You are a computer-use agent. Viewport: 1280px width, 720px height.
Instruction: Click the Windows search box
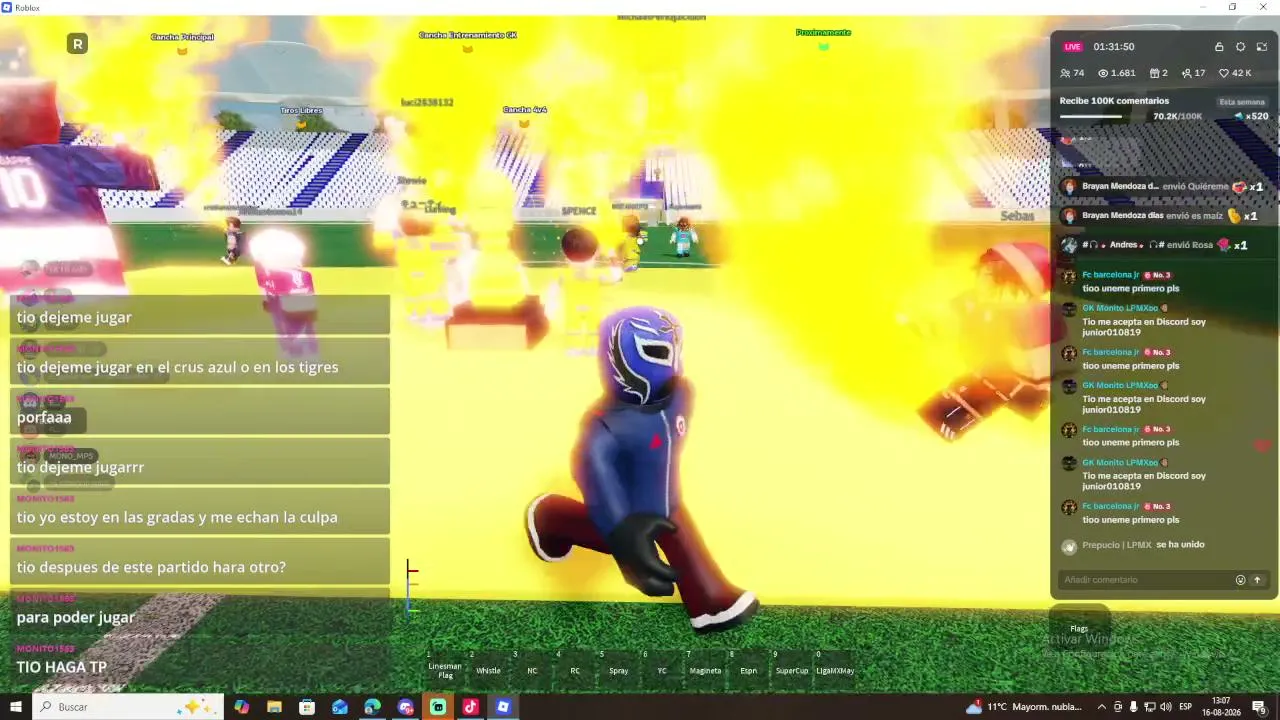[130, 707]
